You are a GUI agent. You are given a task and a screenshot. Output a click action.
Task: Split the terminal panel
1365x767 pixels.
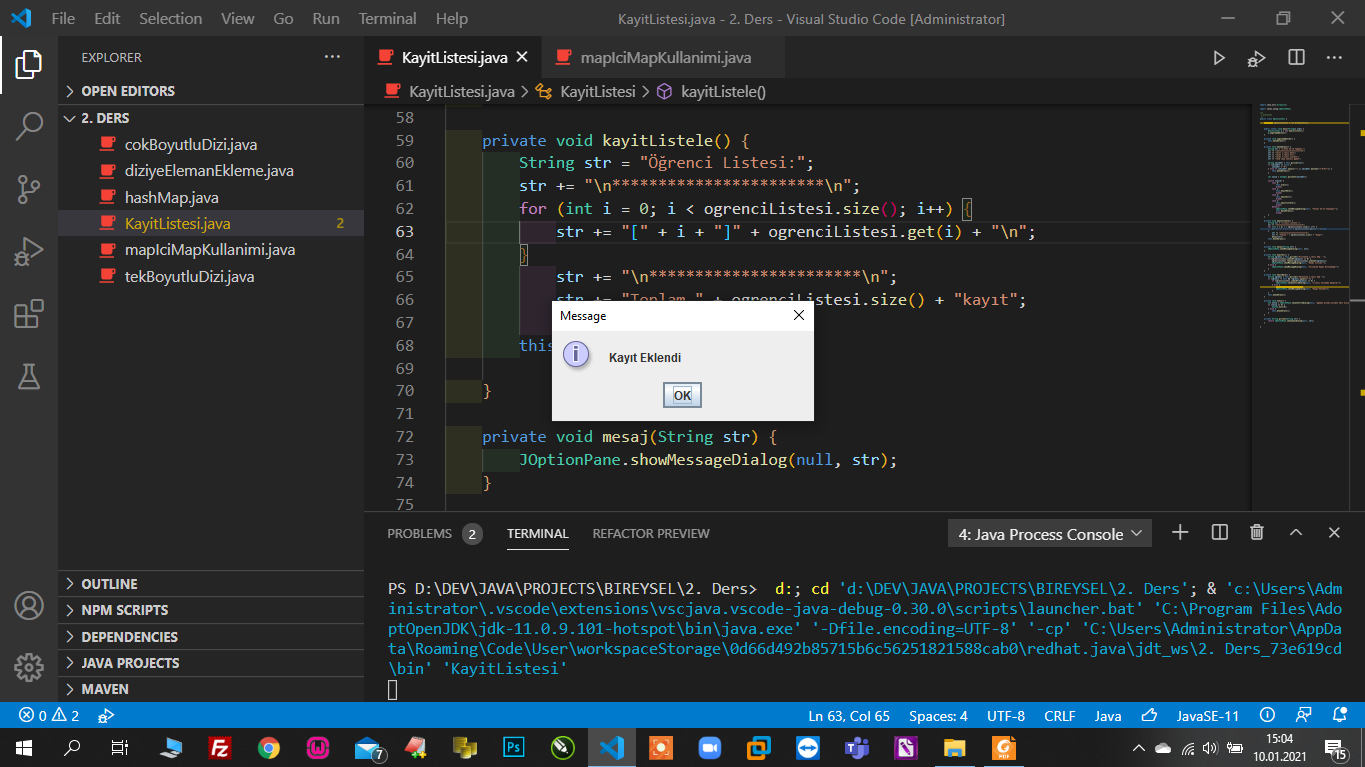[x=1219, y=533]
